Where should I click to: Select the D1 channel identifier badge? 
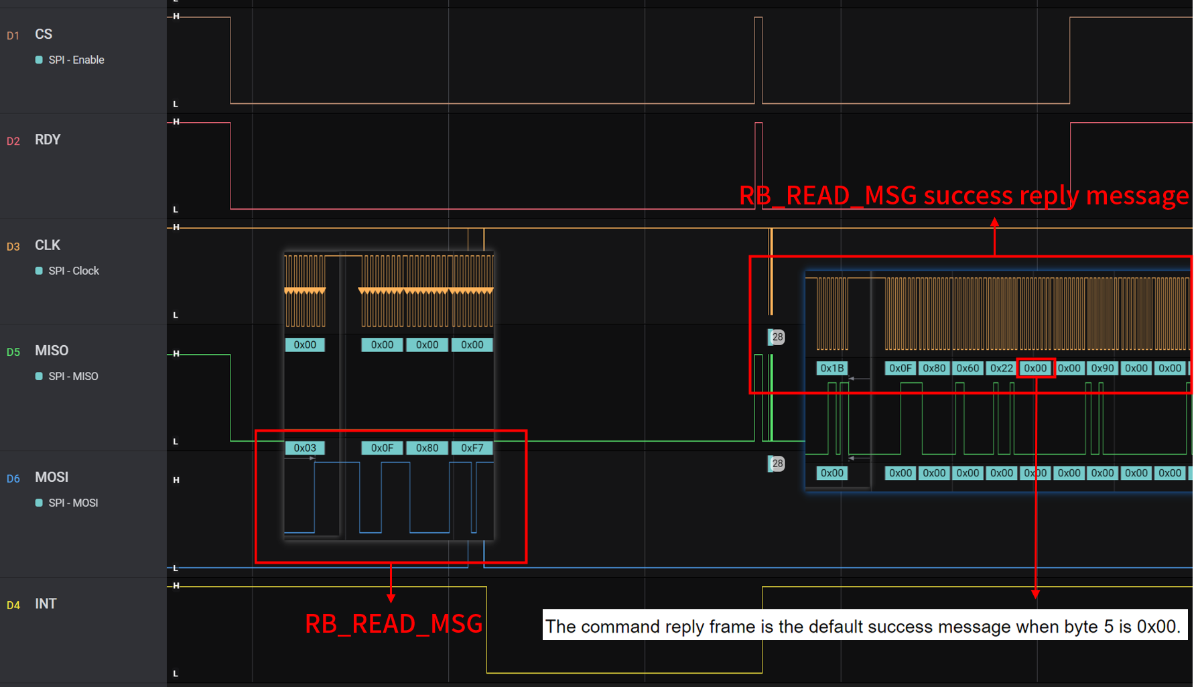[x=13, y=34]
